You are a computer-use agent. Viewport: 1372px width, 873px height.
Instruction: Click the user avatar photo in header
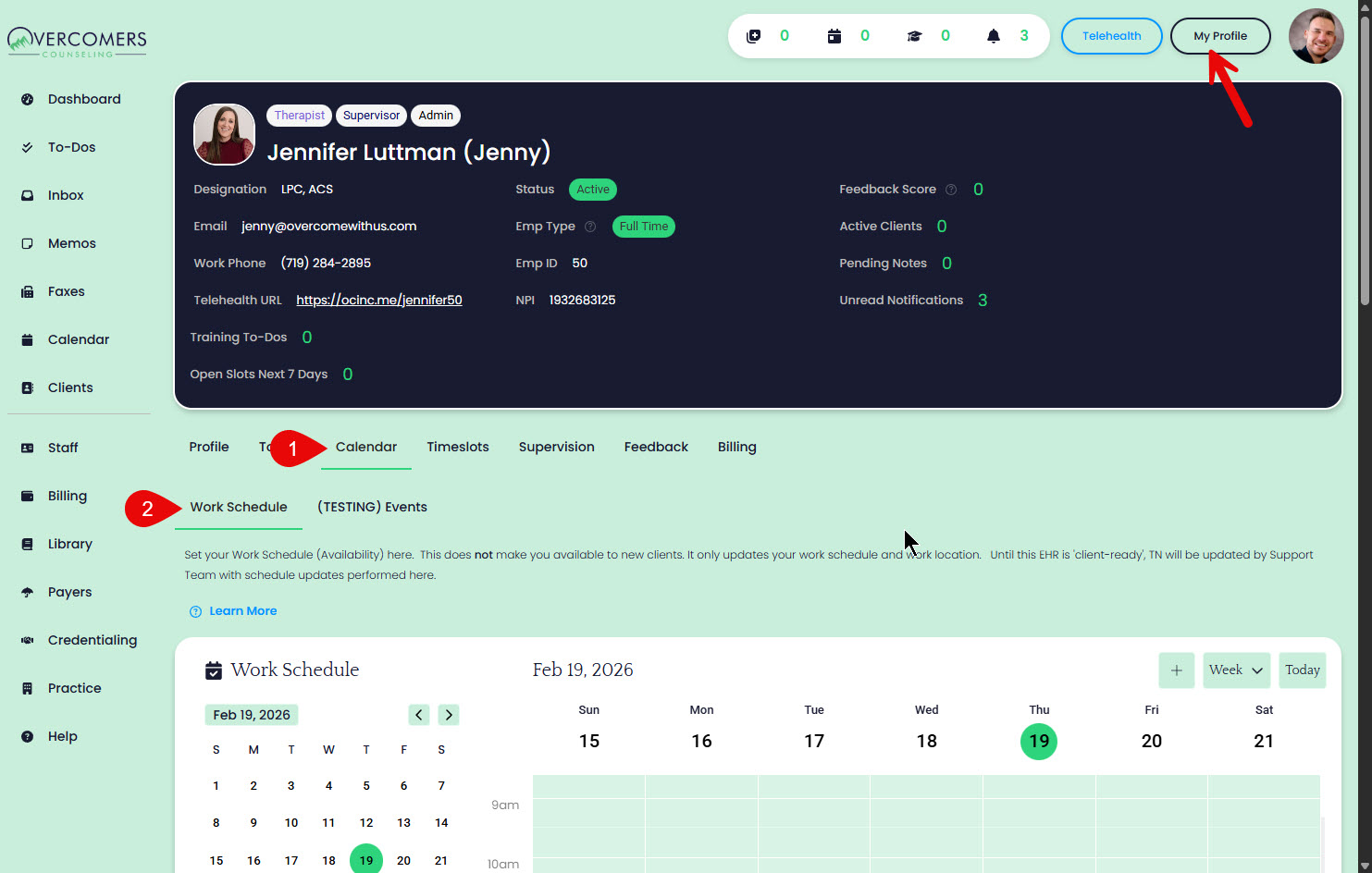tap(1316, 36)
